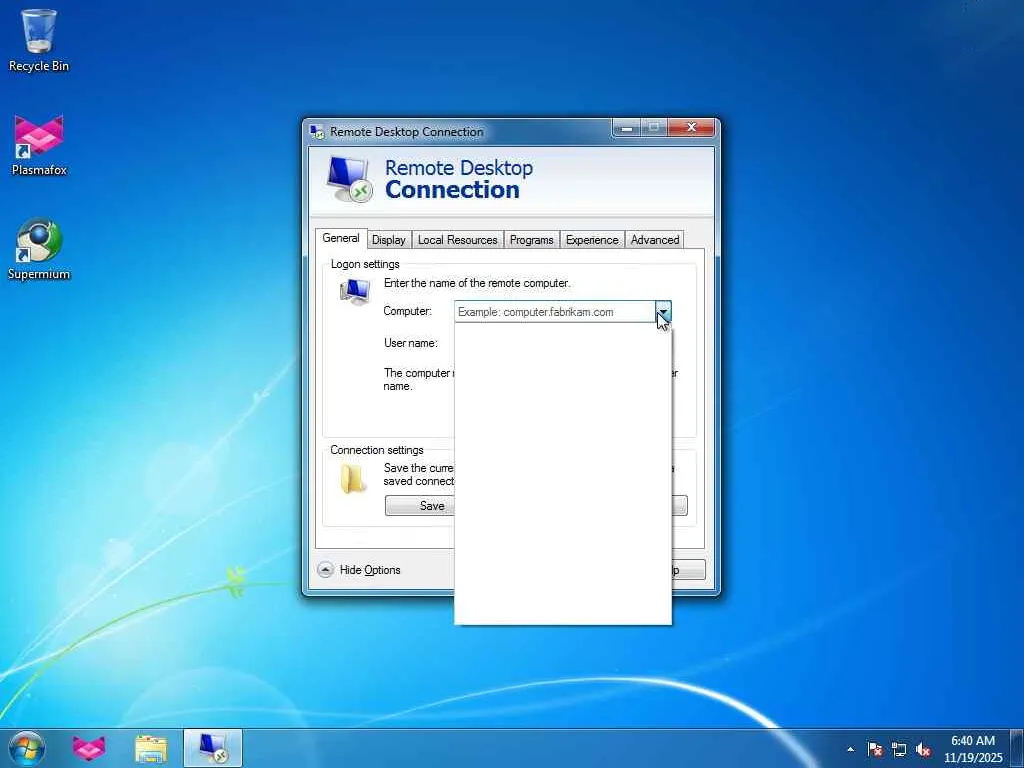
Task: Open Action Center flag icon
Action: [875, 749]
